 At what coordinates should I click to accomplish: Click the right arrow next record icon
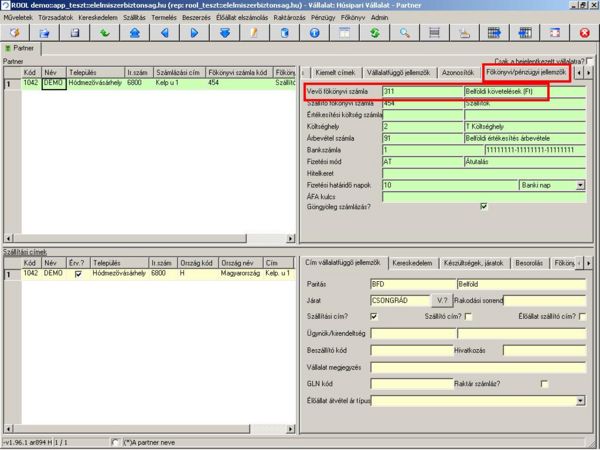195,33
